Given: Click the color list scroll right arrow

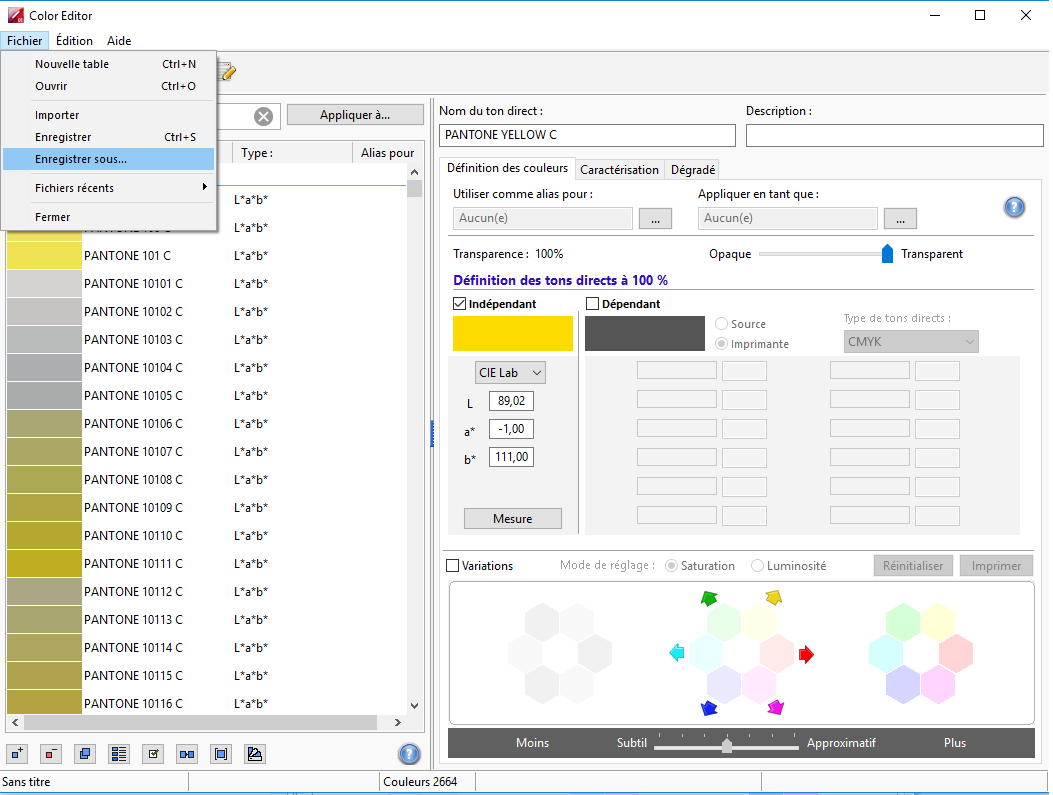Looking at the screenshot, I should pos(398,722).
